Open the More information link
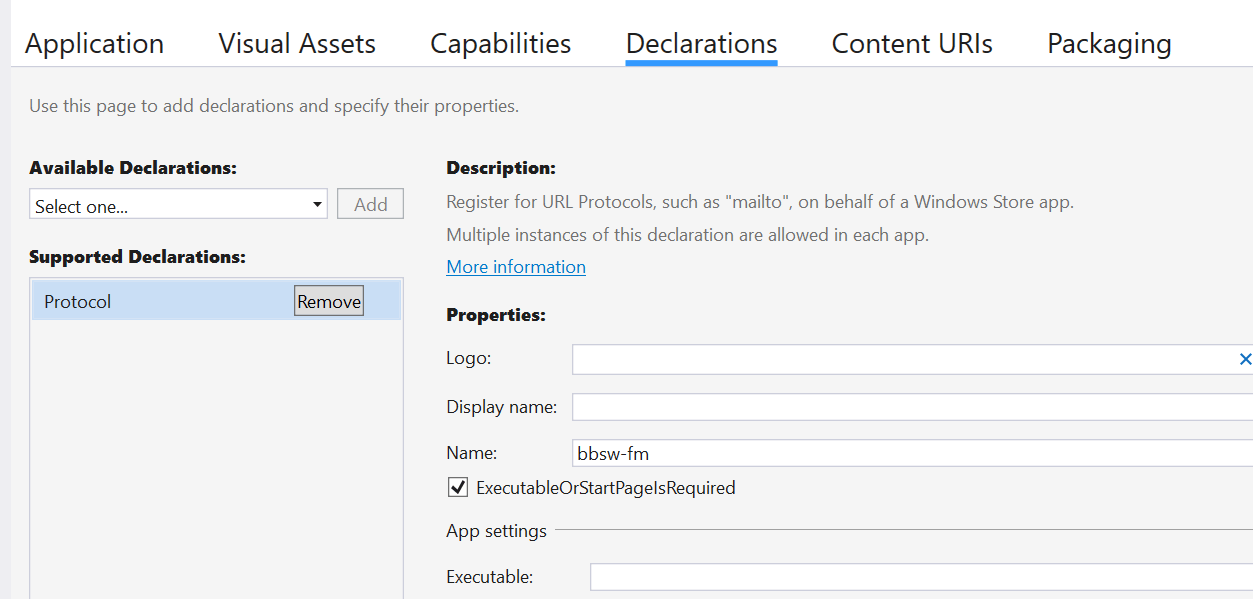The image size is (1253, 599). 515,266
